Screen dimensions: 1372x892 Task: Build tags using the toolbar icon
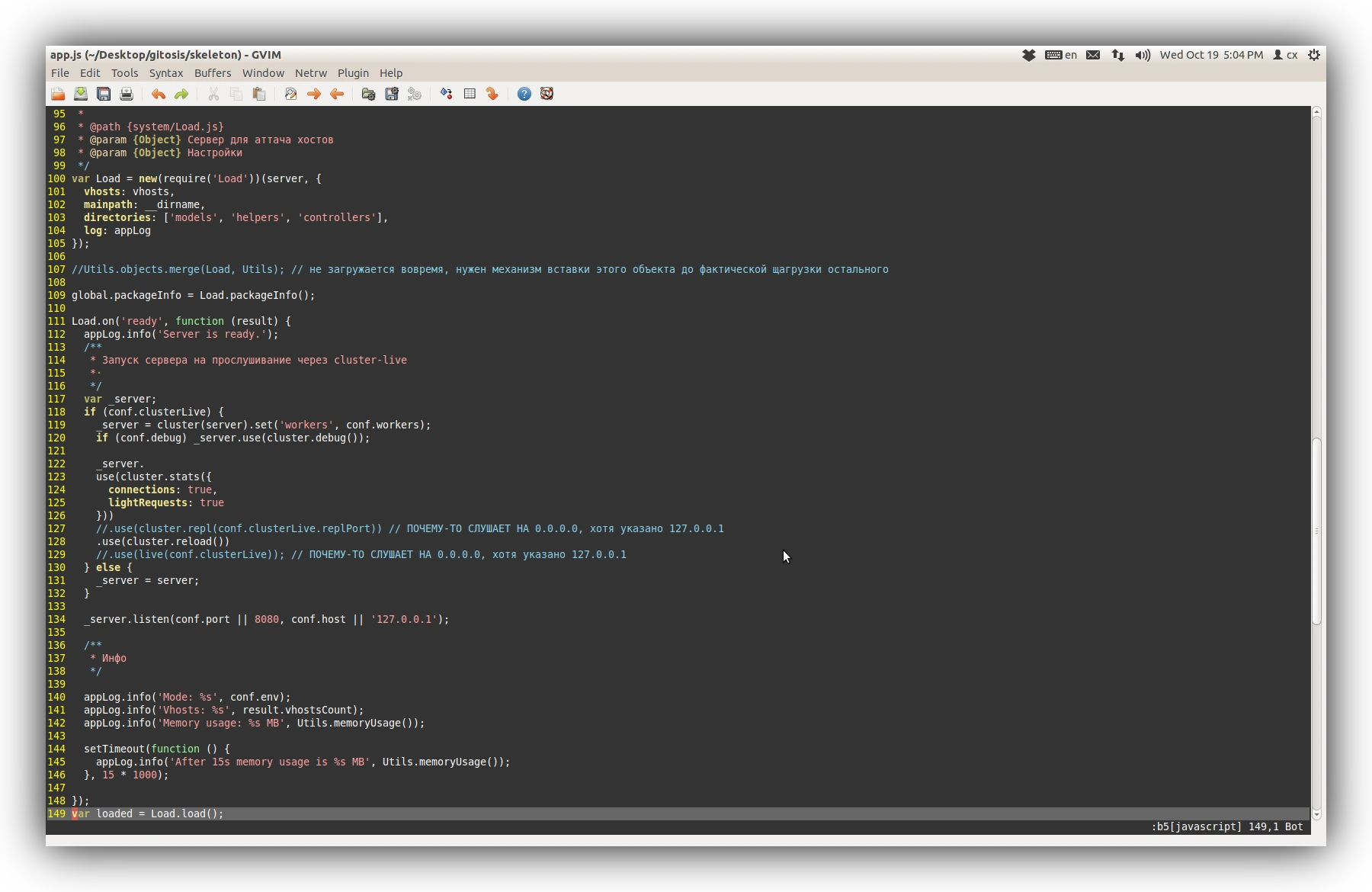pyautogui.click(x=470, y=94)
